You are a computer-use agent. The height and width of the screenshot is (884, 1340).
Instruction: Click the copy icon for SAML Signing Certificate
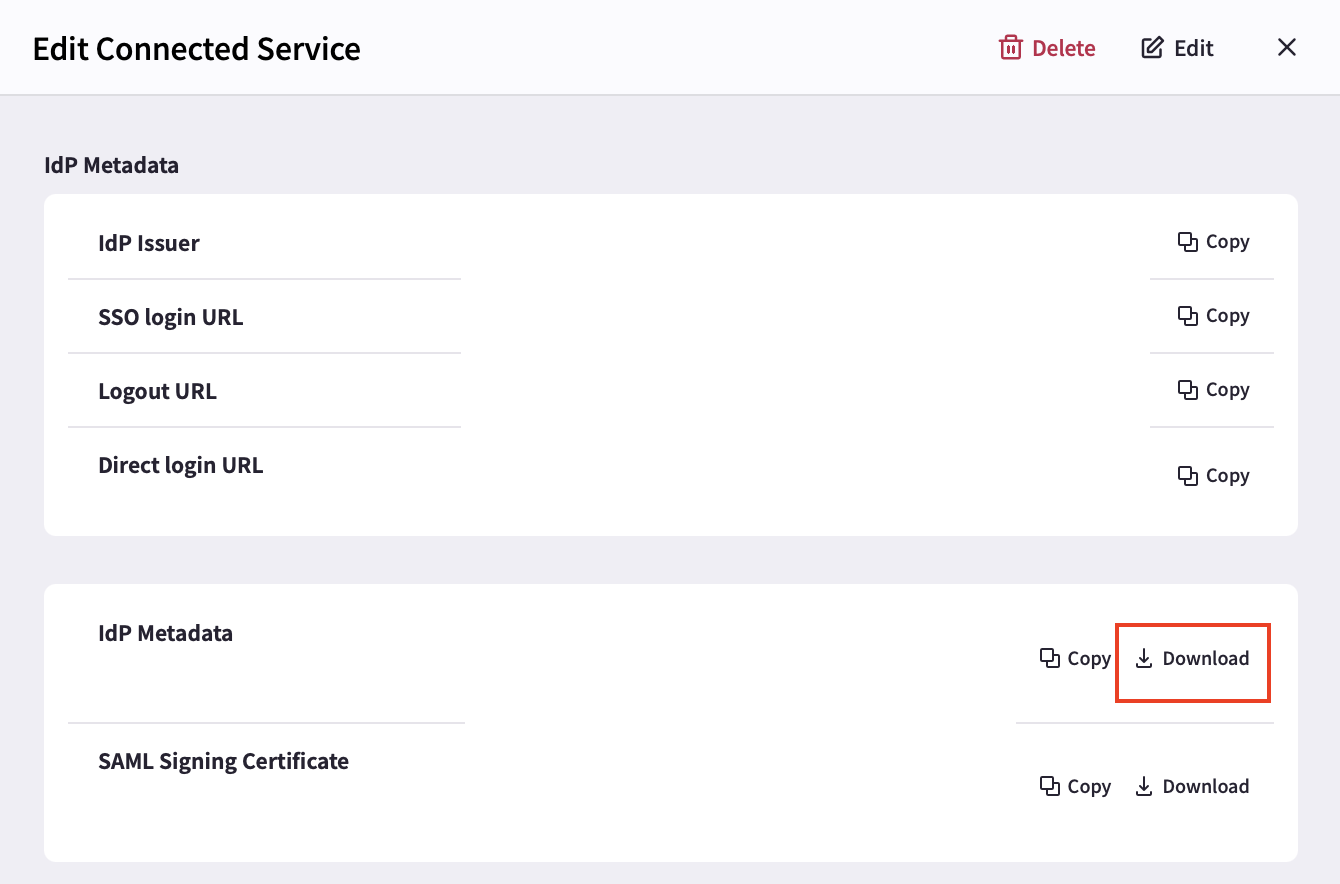pos(1050,786)
